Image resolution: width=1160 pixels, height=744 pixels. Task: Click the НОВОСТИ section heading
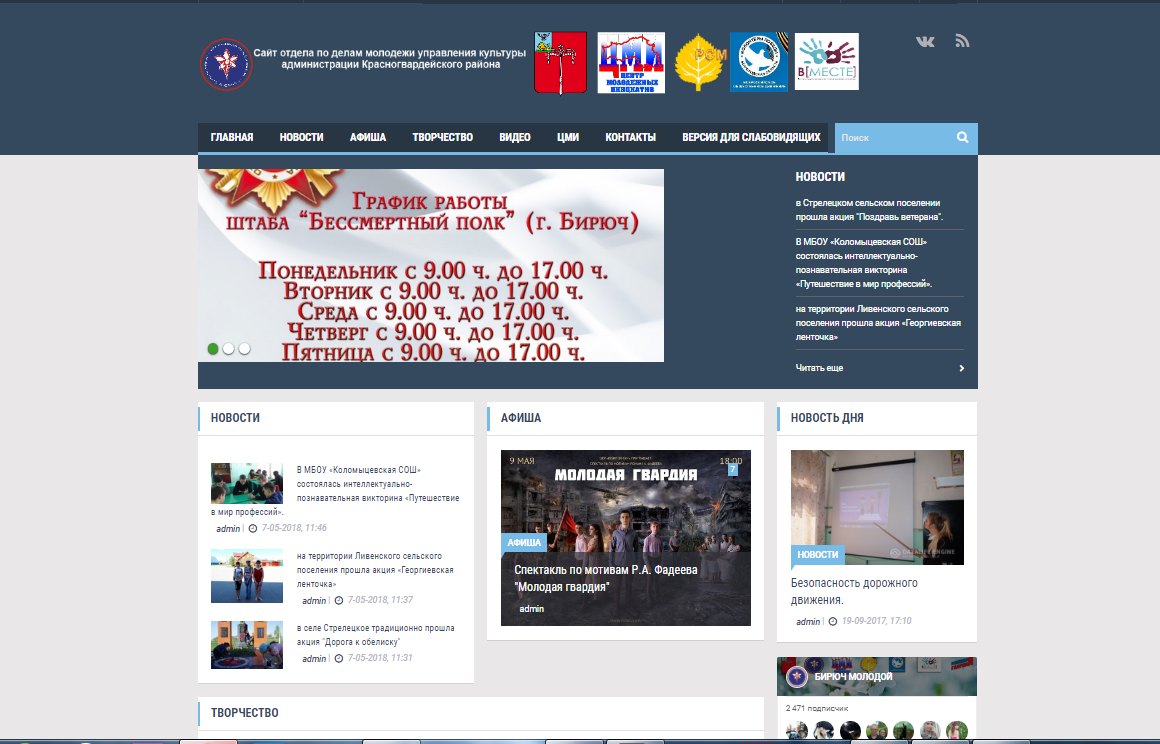235,418
